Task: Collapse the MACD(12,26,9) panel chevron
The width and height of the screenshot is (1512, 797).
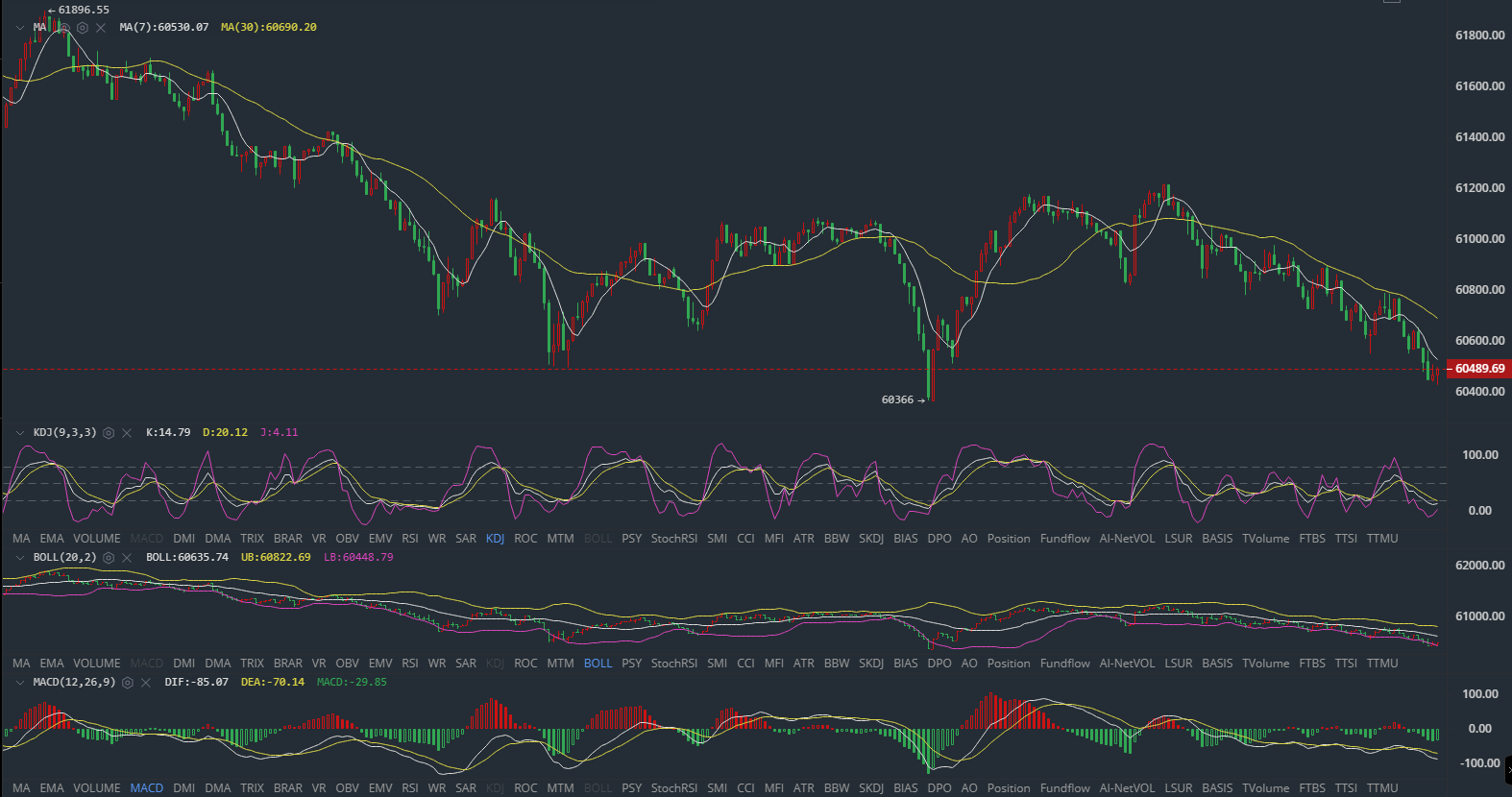Action: (x=19, y=683)
